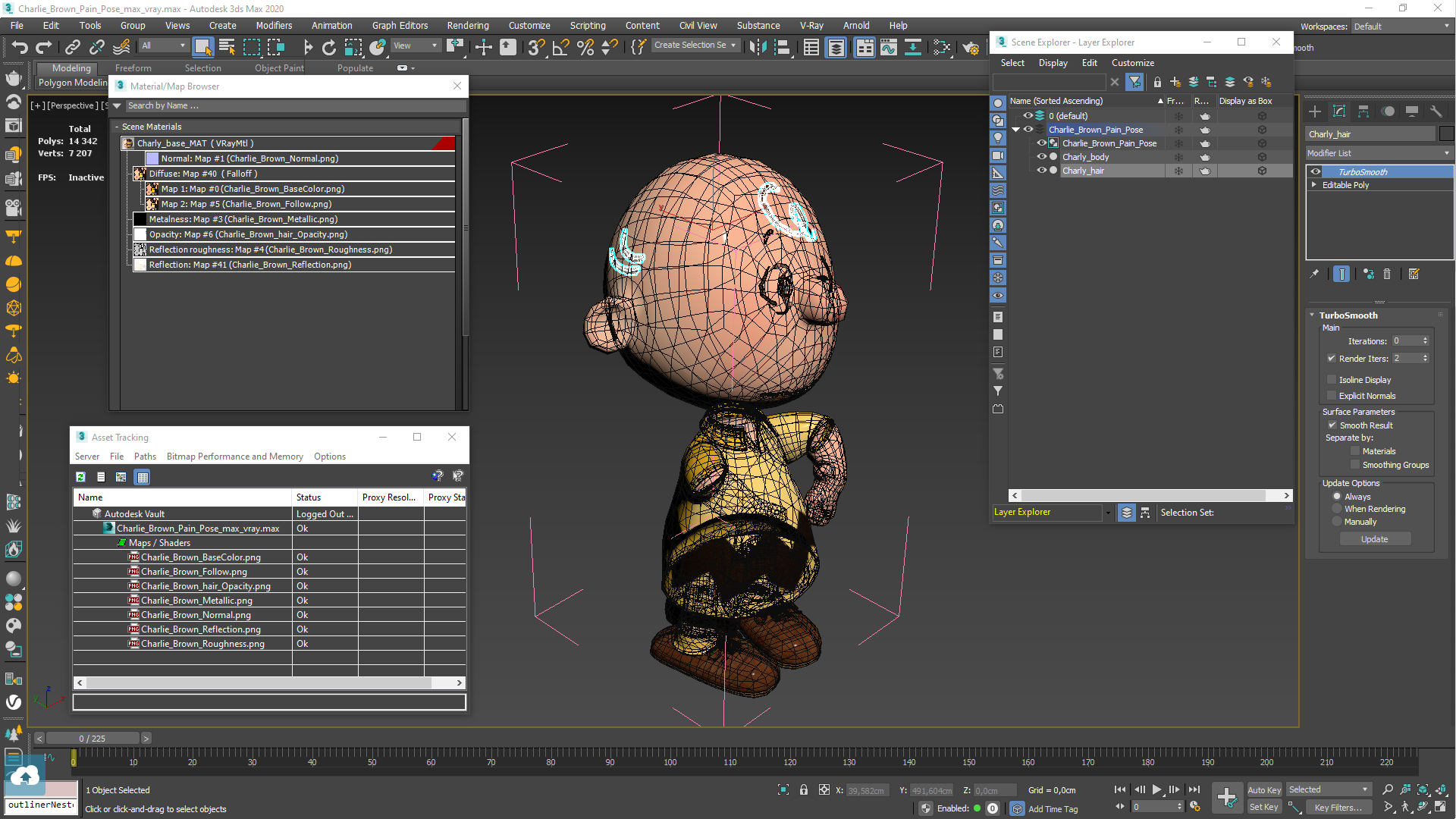
Task: Select the Always update radio button
Action: [x=1337, y=497]
